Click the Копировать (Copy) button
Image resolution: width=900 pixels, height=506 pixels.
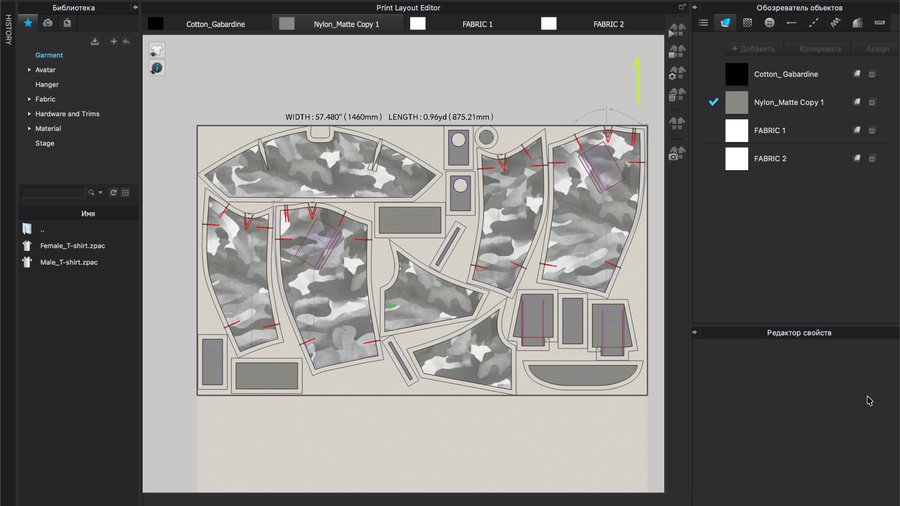820,48
